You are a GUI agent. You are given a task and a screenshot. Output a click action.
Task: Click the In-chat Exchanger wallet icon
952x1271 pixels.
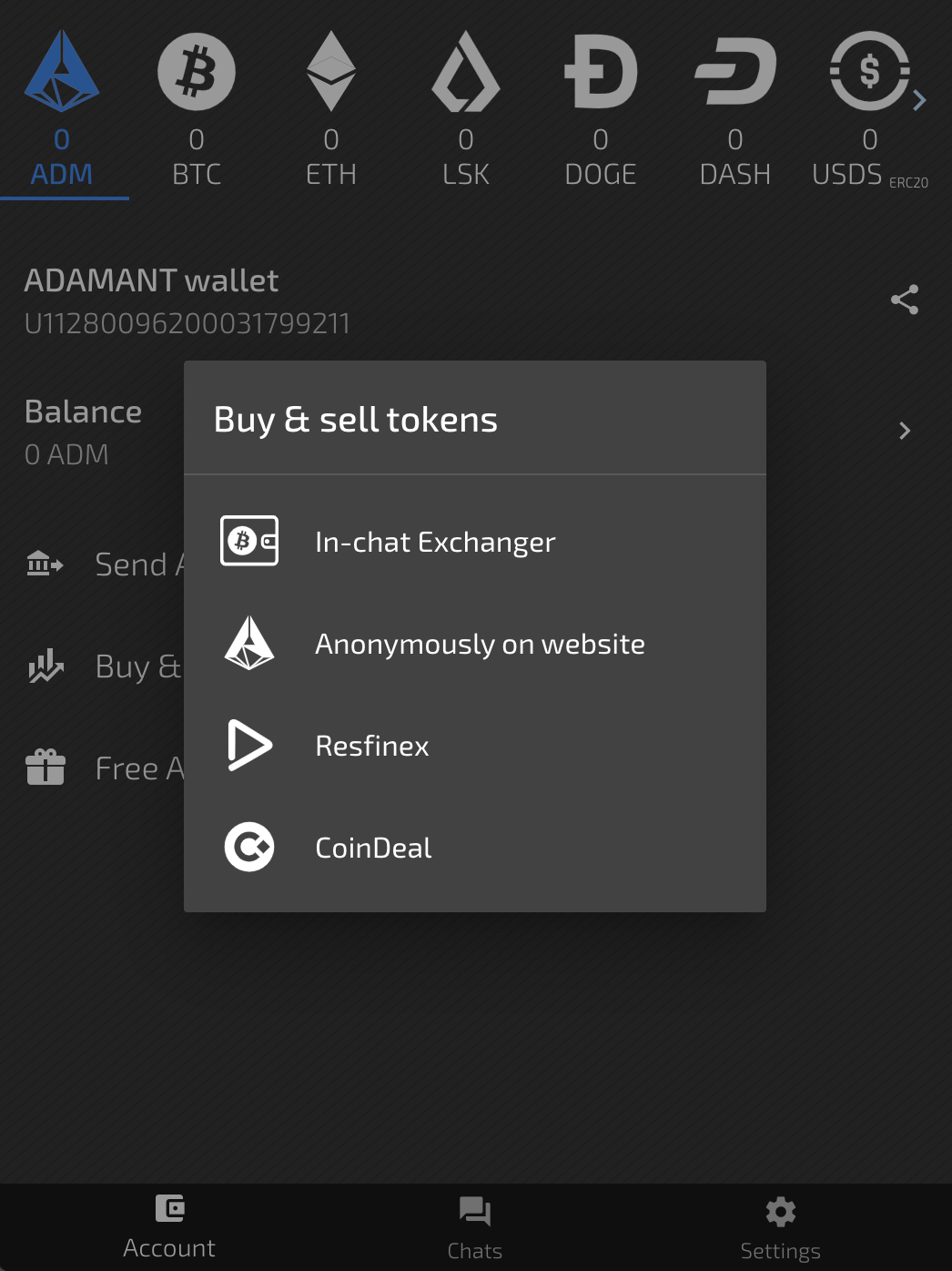click(x=248, y=541)
